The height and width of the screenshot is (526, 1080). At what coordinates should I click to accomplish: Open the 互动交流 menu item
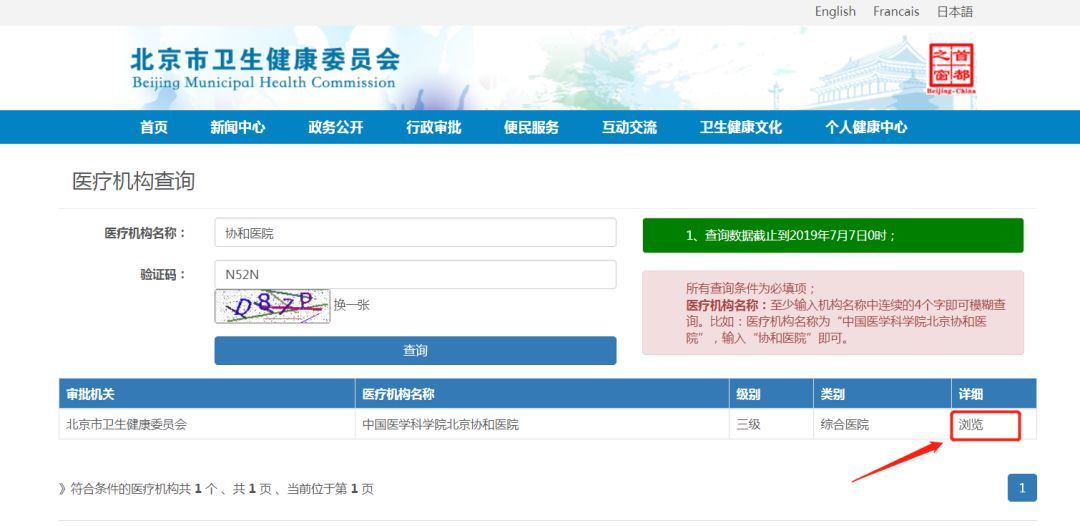point(630,127)
